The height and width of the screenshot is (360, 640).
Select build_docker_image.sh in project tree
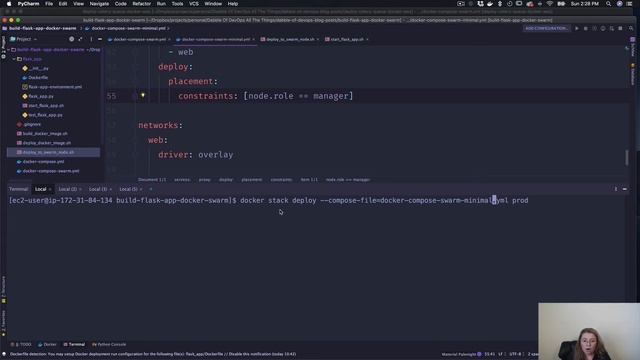coord(45,134)
